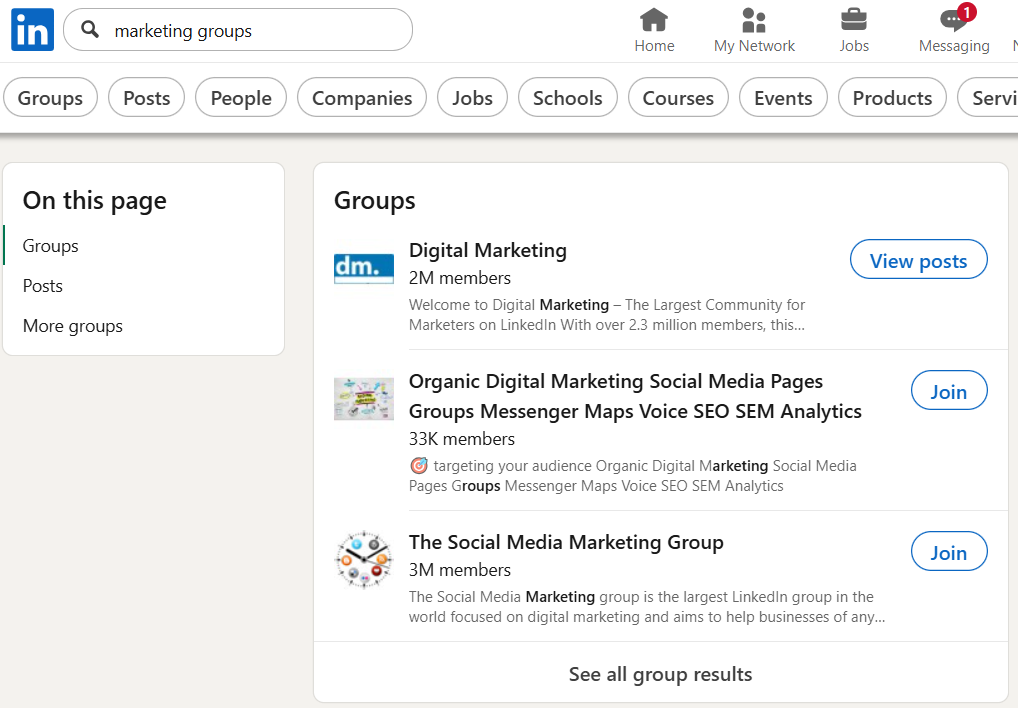
Task: Open Organic Digital Marketing Social Media Pages title
Action: pos(635,396)
